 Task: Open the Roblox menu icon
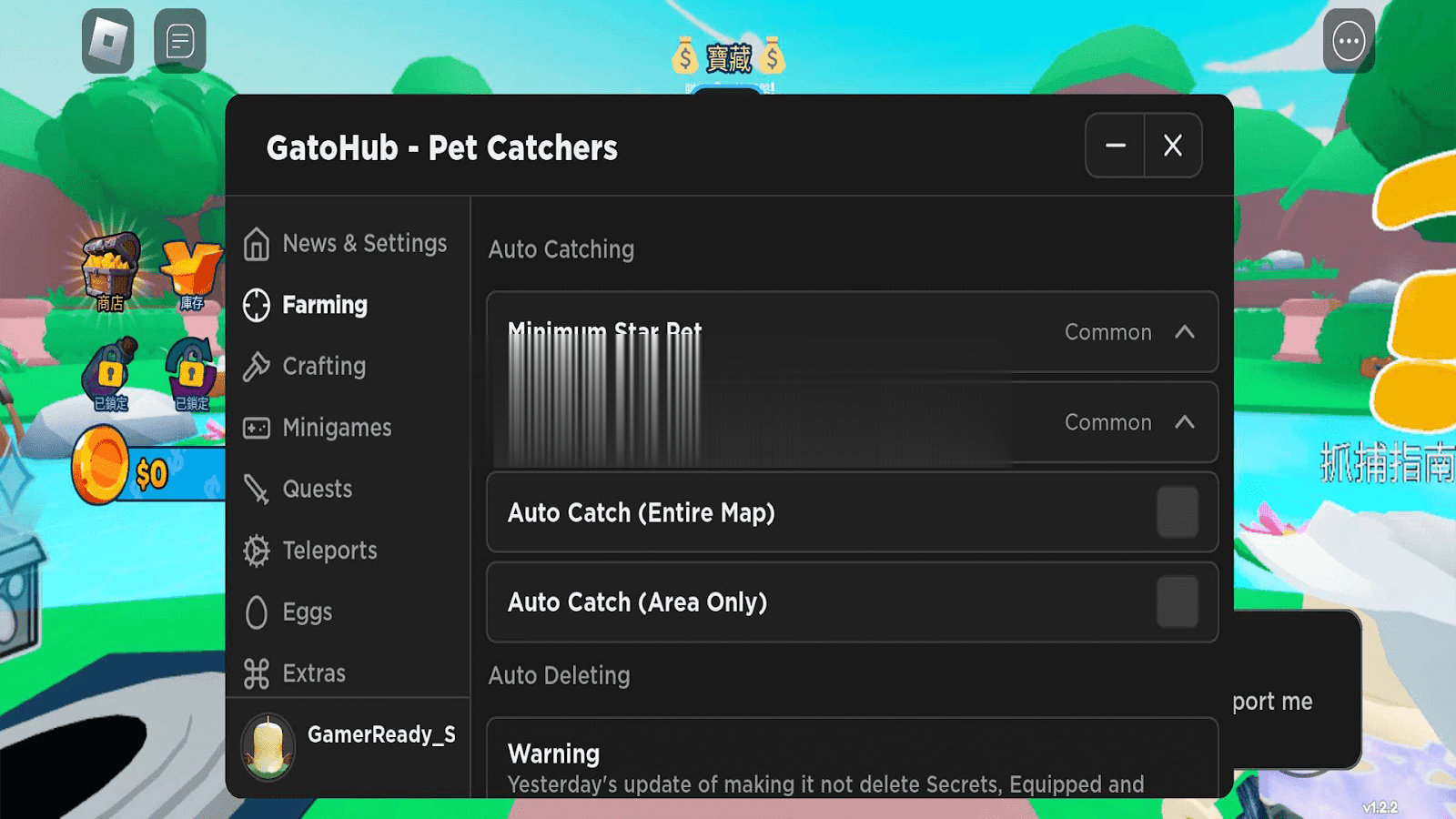click(x=107, y=41)
